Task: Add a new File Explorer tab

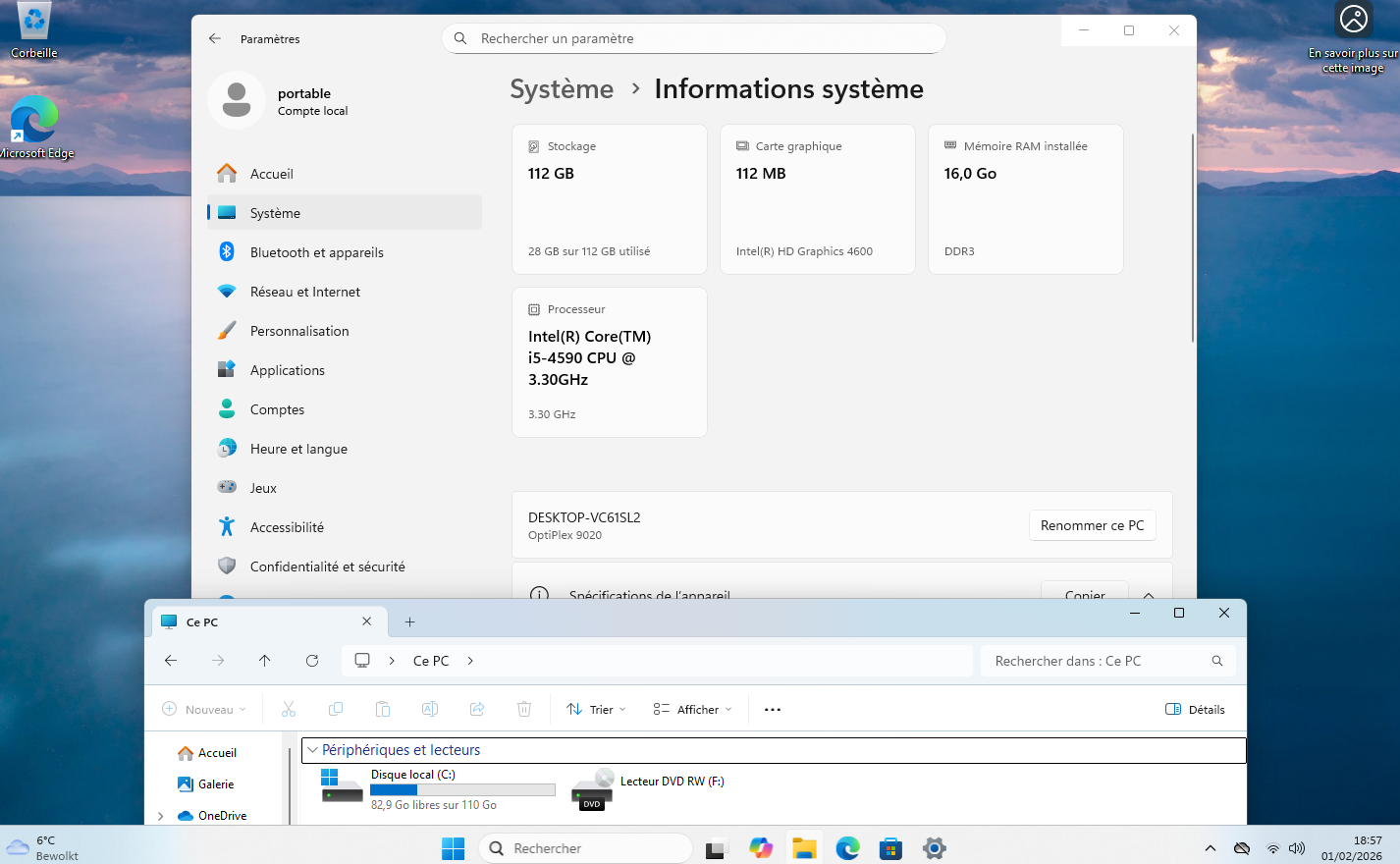Action: 410,621
